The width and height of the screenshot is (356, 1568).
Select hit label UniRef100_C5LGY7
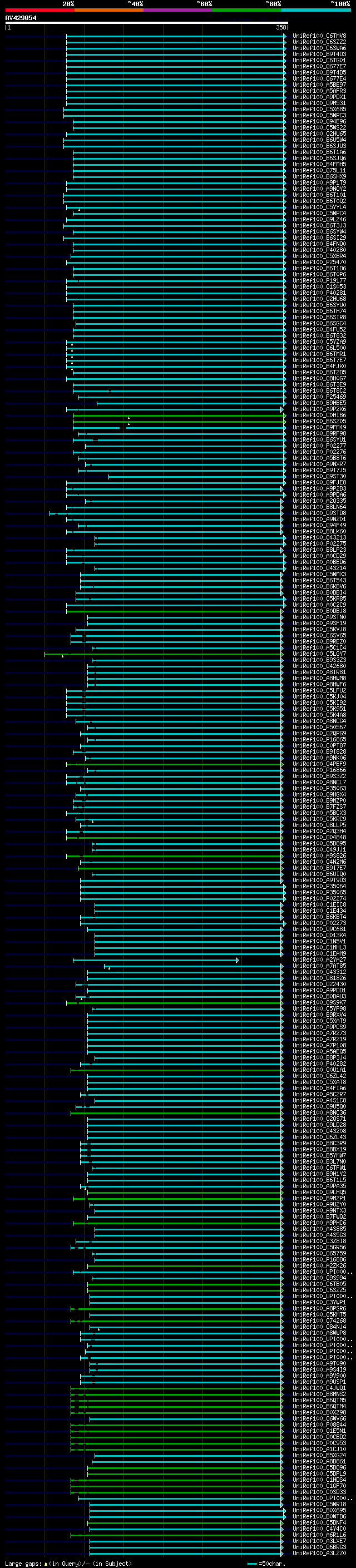click(x=319, y=654)
